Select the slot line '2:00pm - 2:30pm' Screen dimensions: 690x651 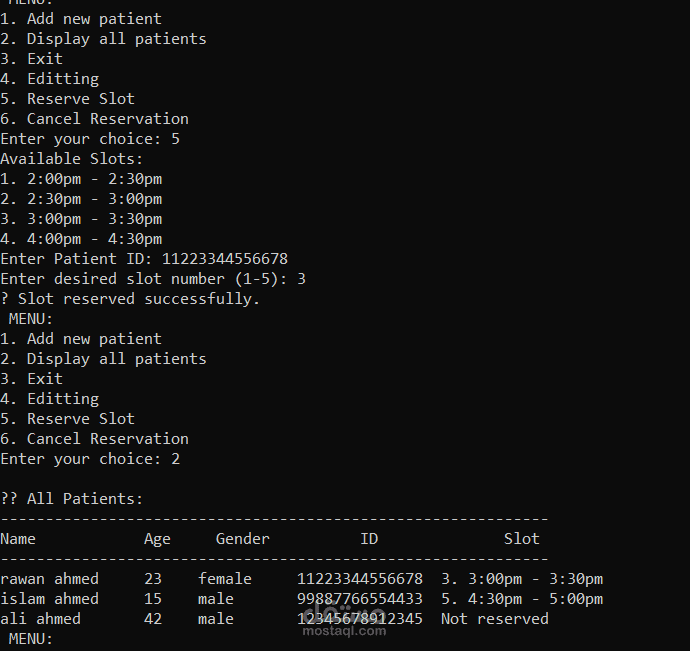81,179
